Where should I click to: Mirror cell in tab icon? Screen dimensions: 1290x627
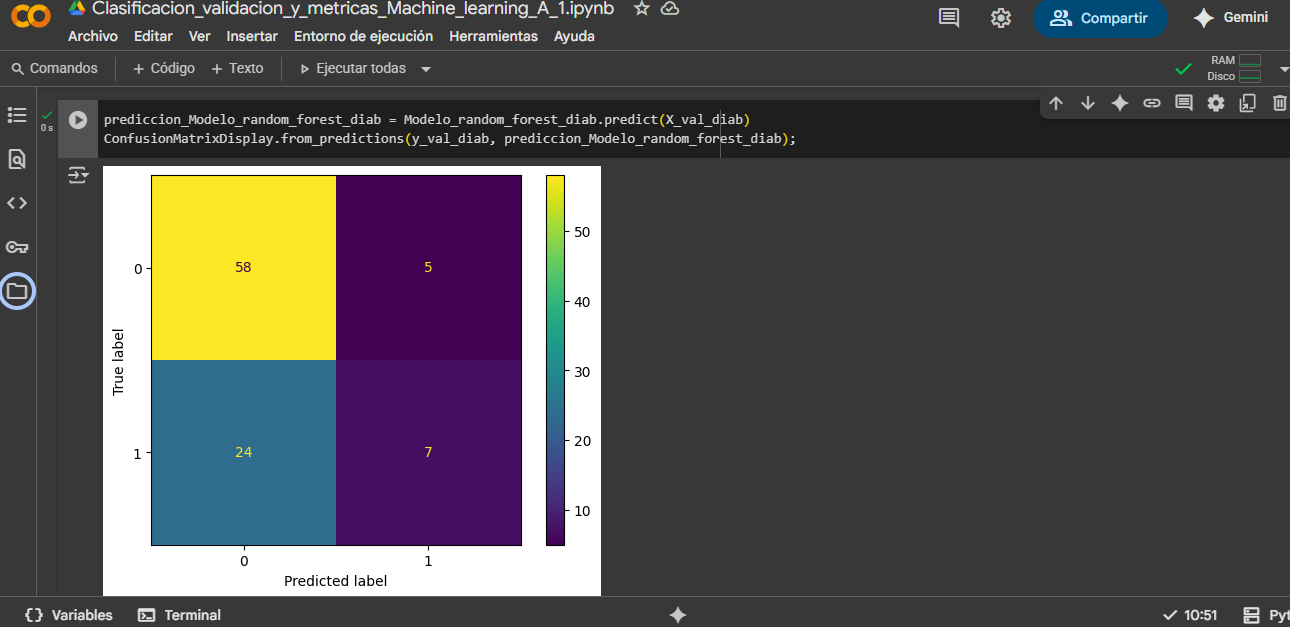point(1248,103)
